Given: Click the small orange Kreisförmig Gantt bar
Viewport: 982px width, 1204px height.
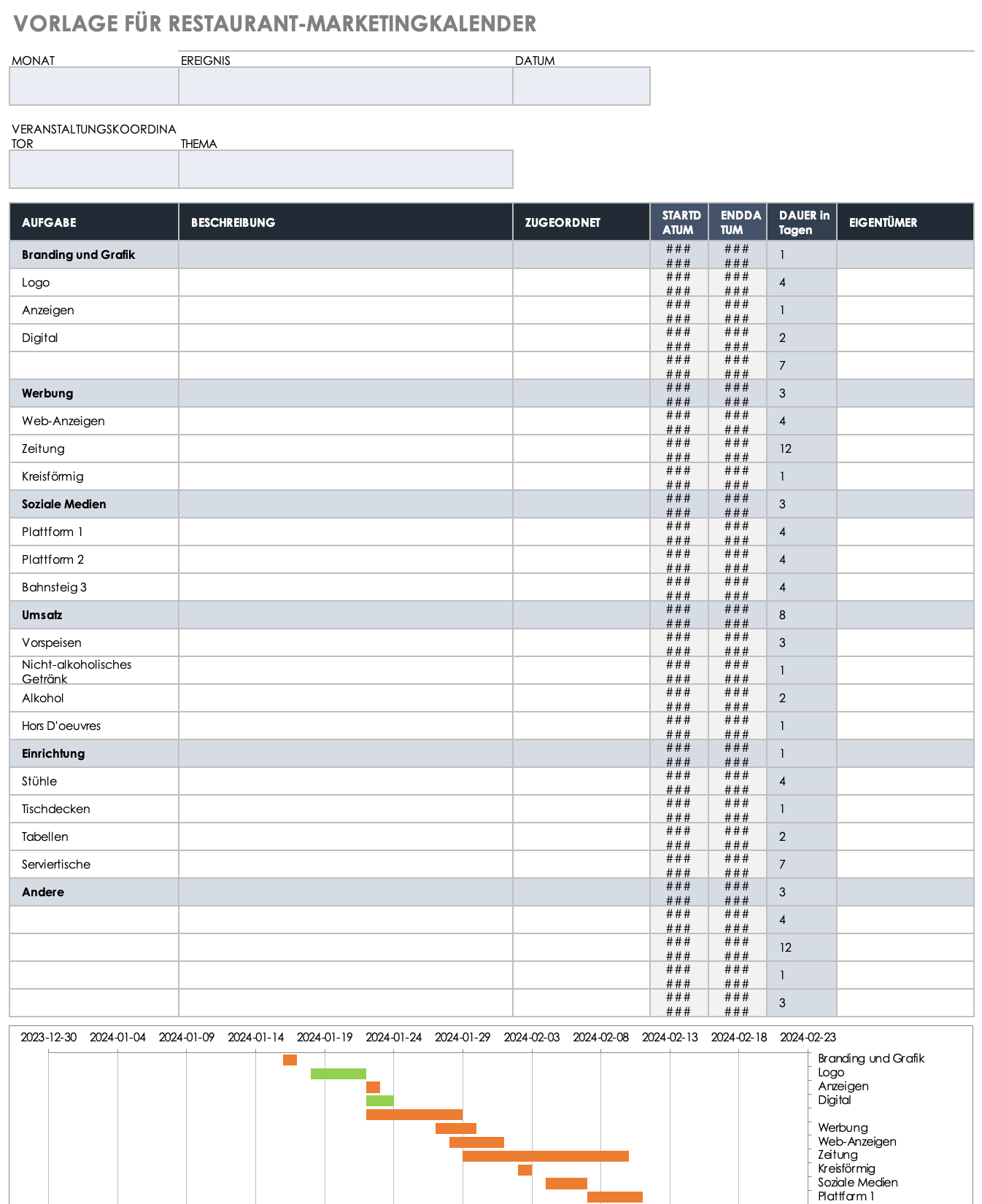Looking at the screenshot, I should [x=525, y=1170].
